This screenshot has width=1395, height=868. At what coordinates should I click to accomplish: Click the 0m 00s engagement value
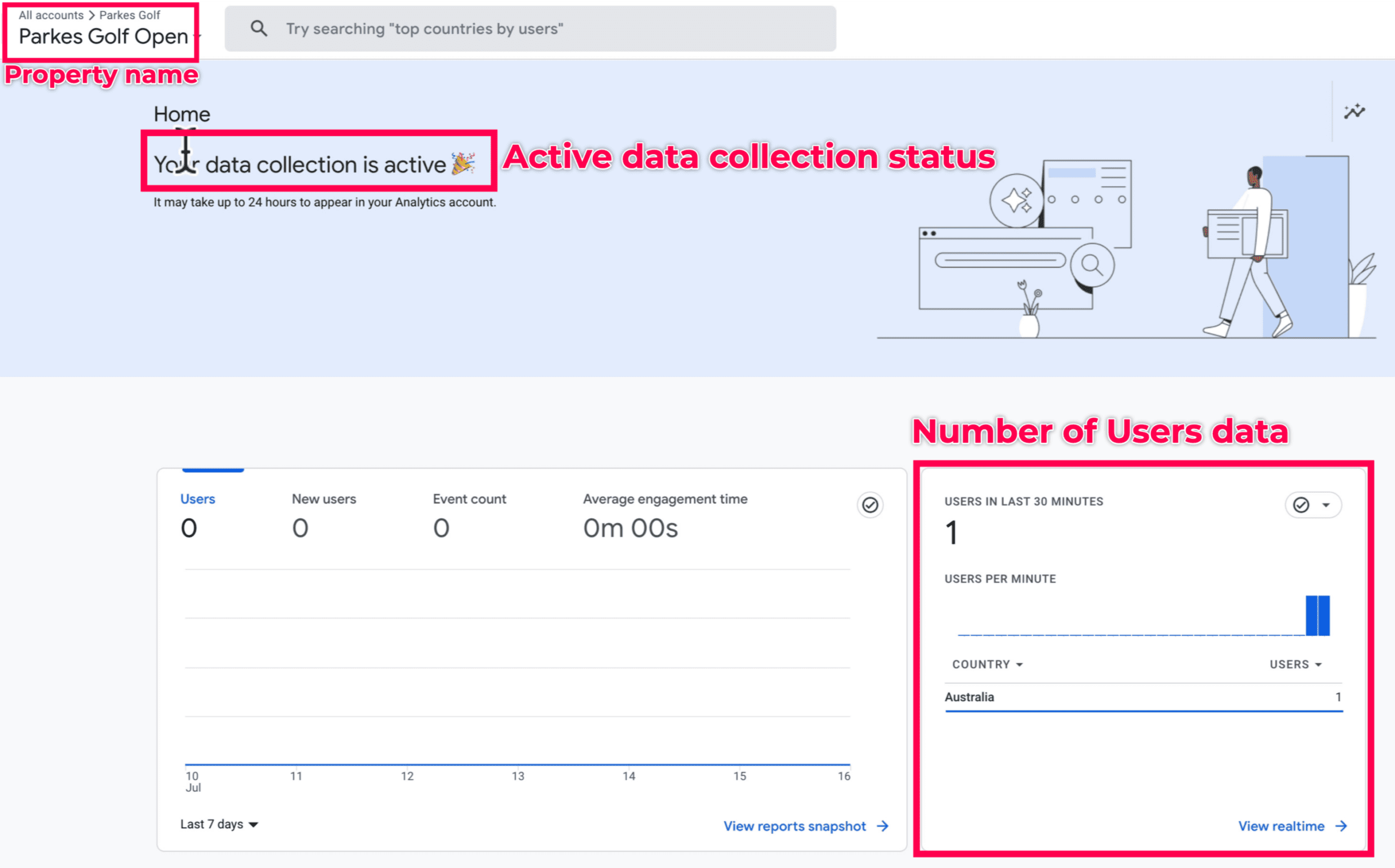[x=630, y=528]
